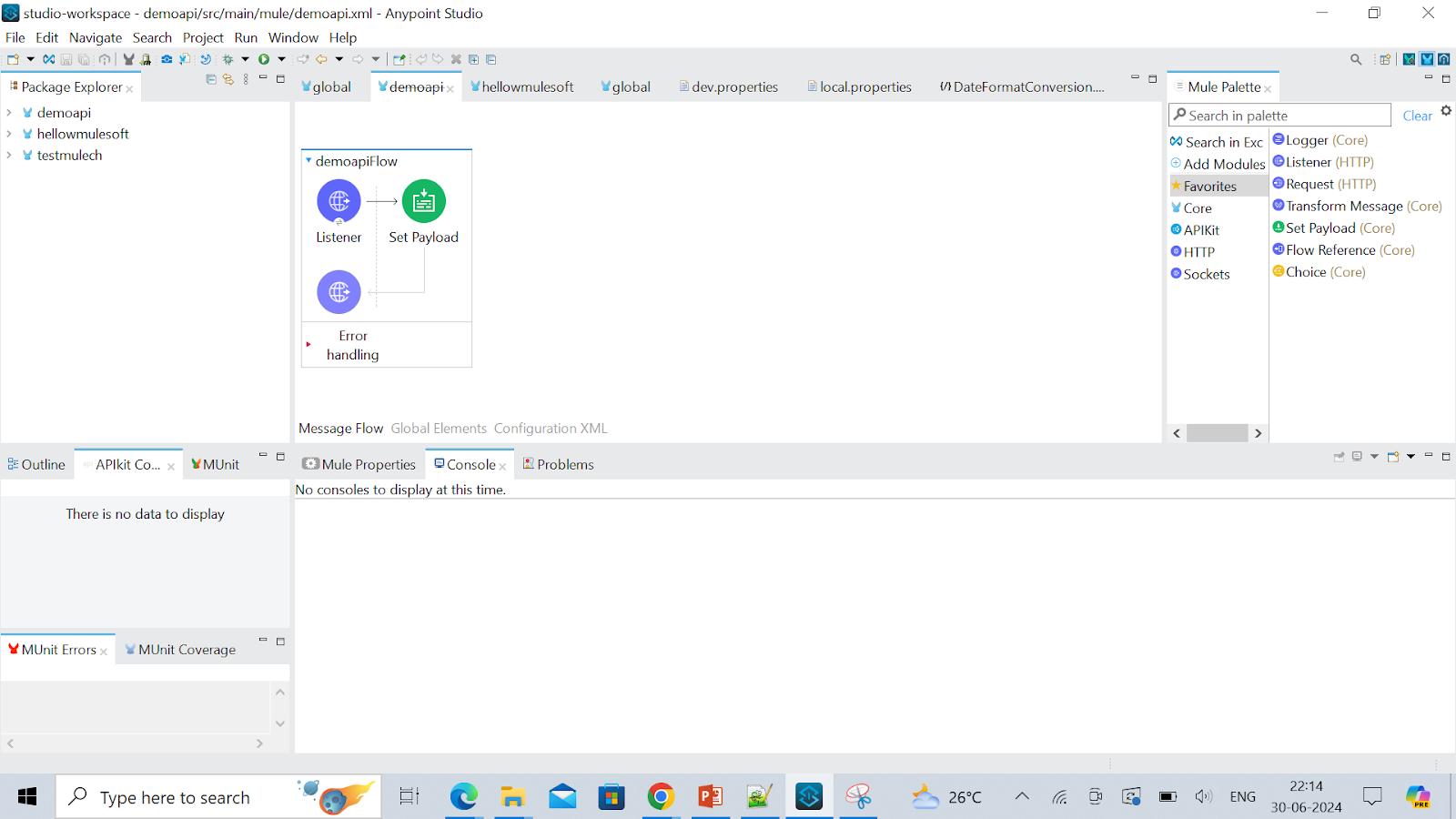Viewport: 1456px width, 819px height.
Task: Open the Mule Debug perspective icon at top right
Action: (x=1409, y=59)
